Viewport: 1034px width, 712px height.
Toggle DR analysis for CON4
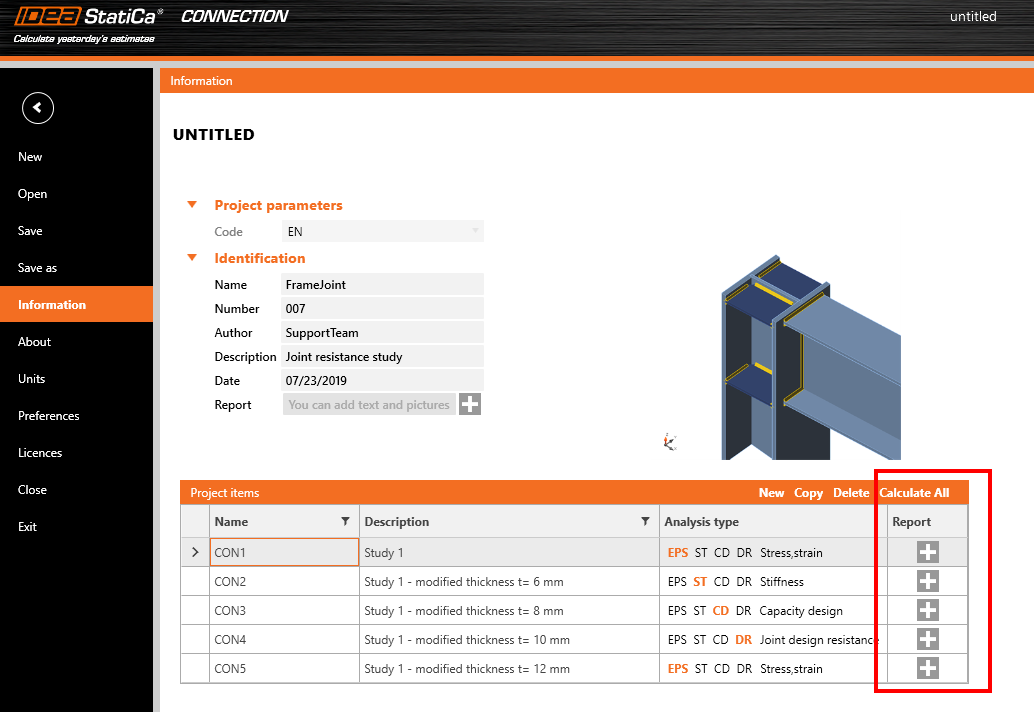point(744,639)
